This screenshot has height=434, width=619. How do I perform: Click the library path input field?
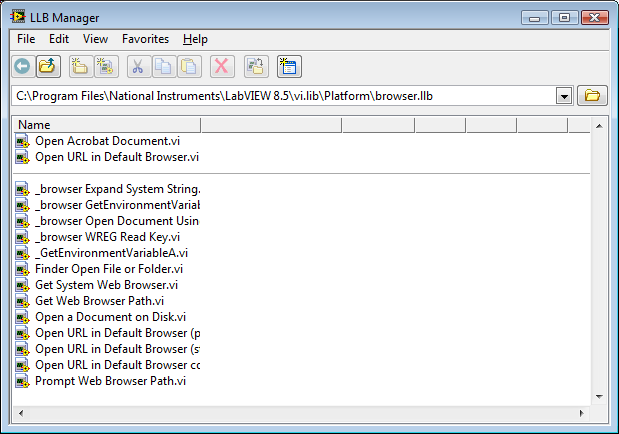pos(283,96)
